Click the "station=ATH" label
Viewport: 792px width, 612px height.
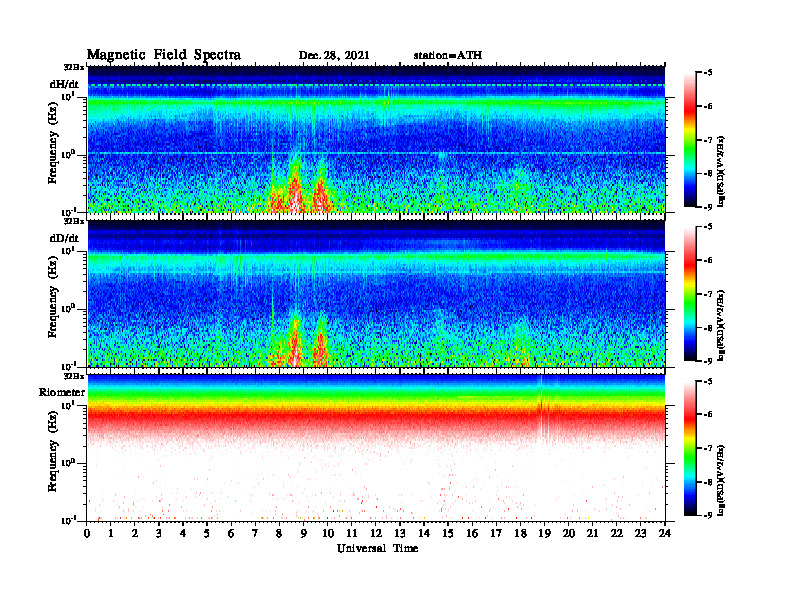tap(448, 56)
